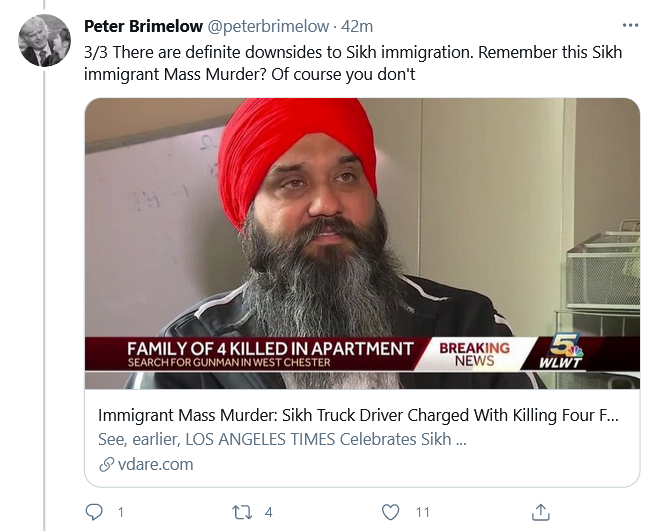Viewport: 652px width, 531px height.
Task: Click the like count number 11
Action: pos(422,512)
